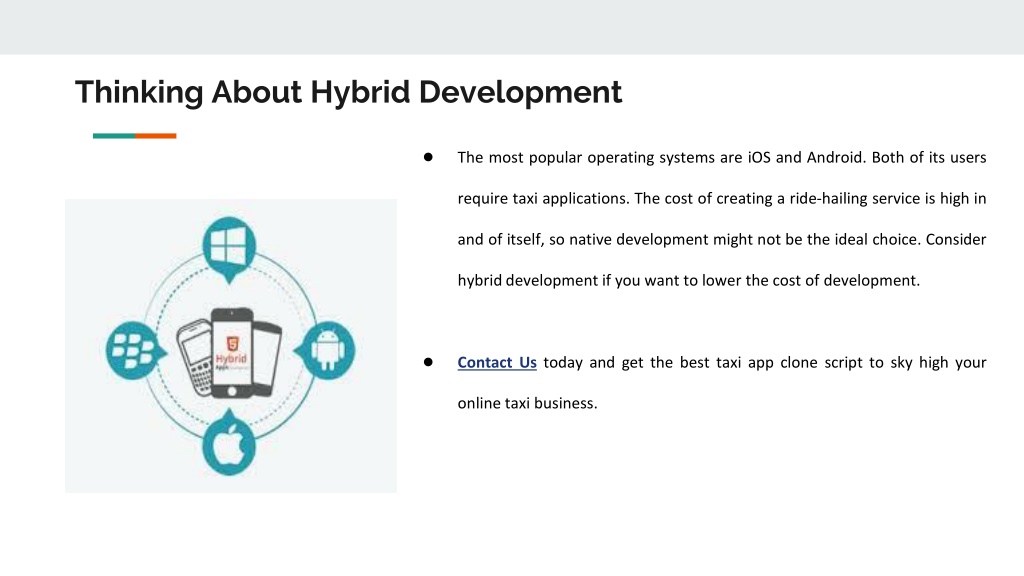Click the text "require taxi applications"
1024x576 pixels.
point(543,199)
